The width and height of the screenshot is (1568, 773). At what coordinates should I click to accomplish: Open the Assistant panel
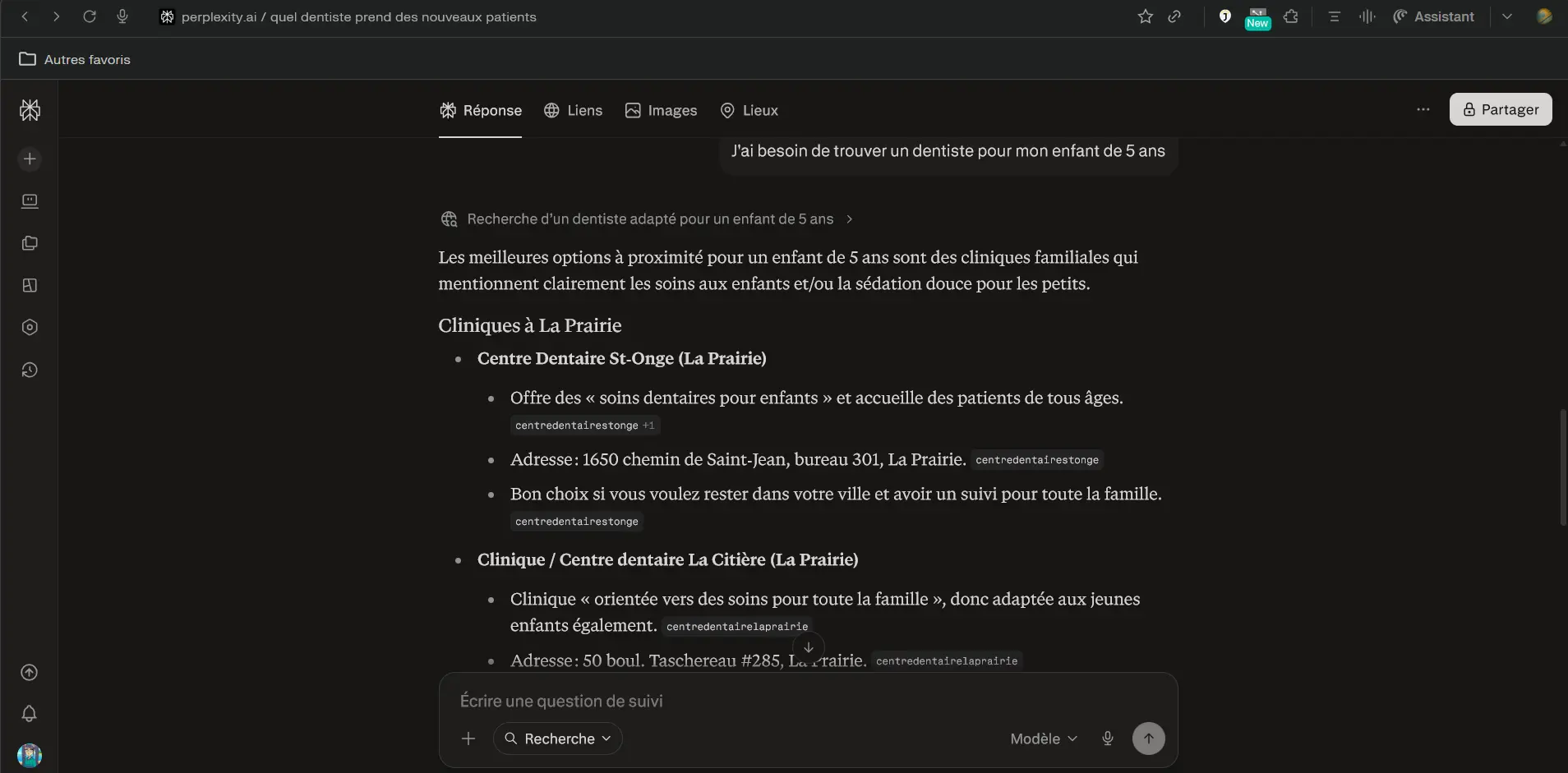(x=1434, y=16)
